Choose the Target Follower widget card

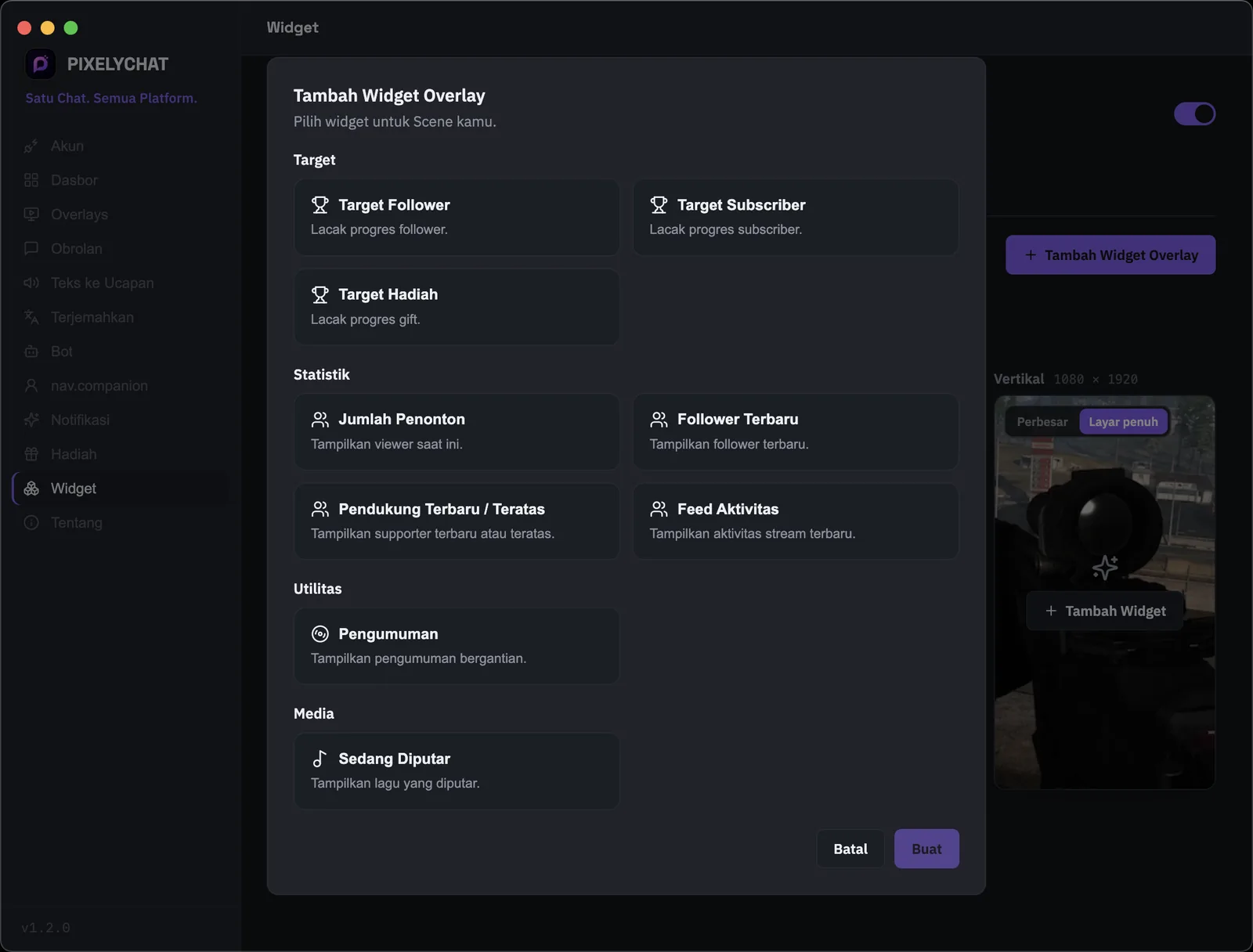coord(457,217)
